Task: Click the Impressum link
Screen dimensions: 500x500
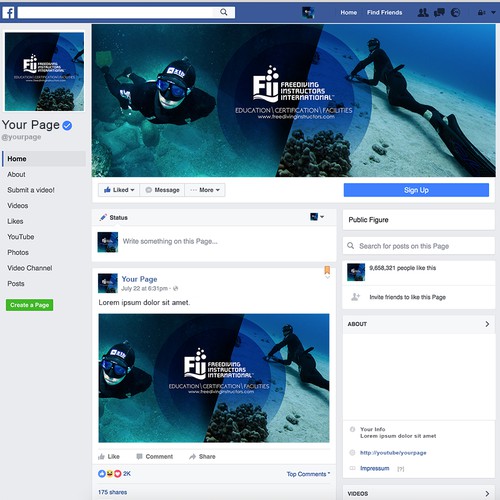Action: coord(375,468)
